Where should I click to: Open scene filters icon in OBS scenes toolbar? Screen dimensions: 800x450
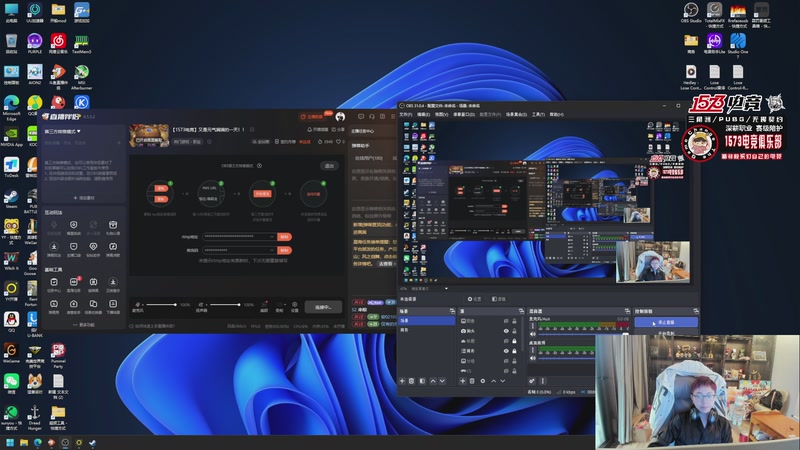pyautogui.click(x=422, y=381)
